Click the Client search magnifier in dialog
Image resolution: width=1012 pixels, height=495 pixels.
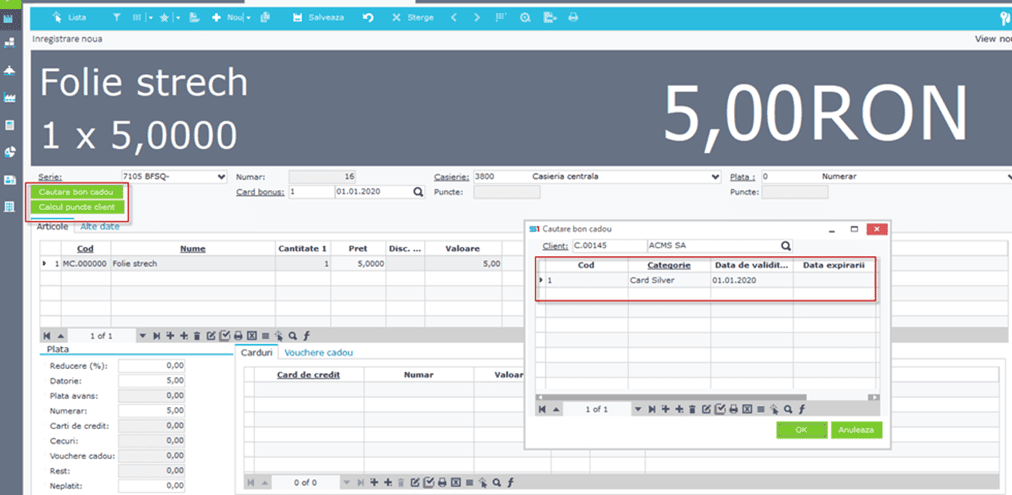click(786, 245)
